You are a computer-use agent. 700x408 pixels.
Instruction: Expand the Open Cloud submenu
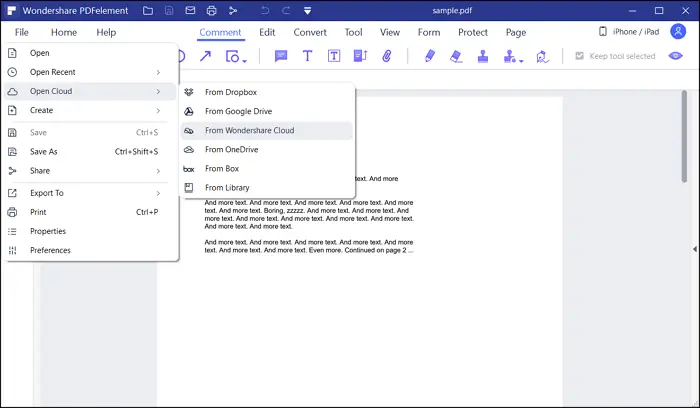coord(89,92)
